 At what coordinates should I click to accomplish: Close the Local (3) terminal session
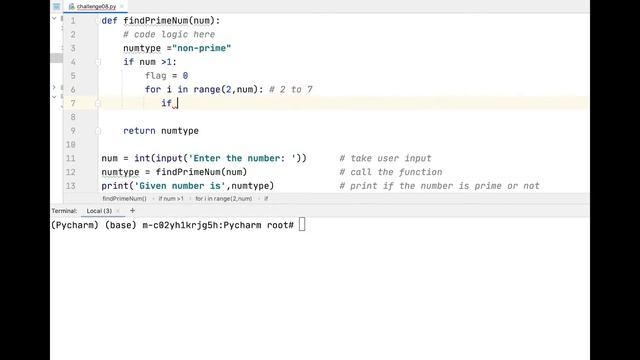coord(118,211)
